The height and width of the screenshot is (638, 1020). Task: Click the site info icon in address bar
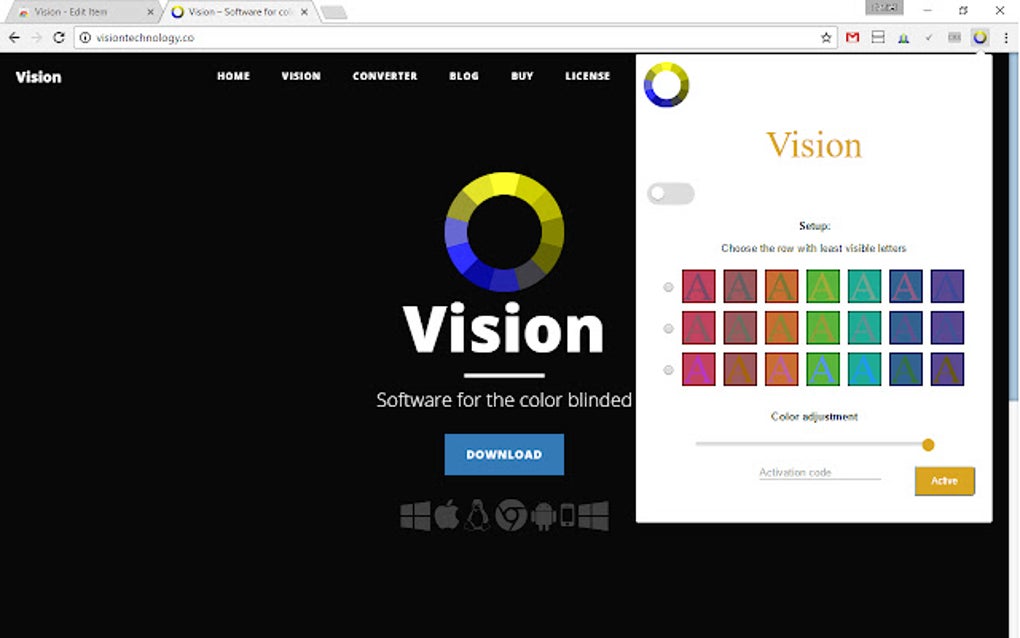85,38
